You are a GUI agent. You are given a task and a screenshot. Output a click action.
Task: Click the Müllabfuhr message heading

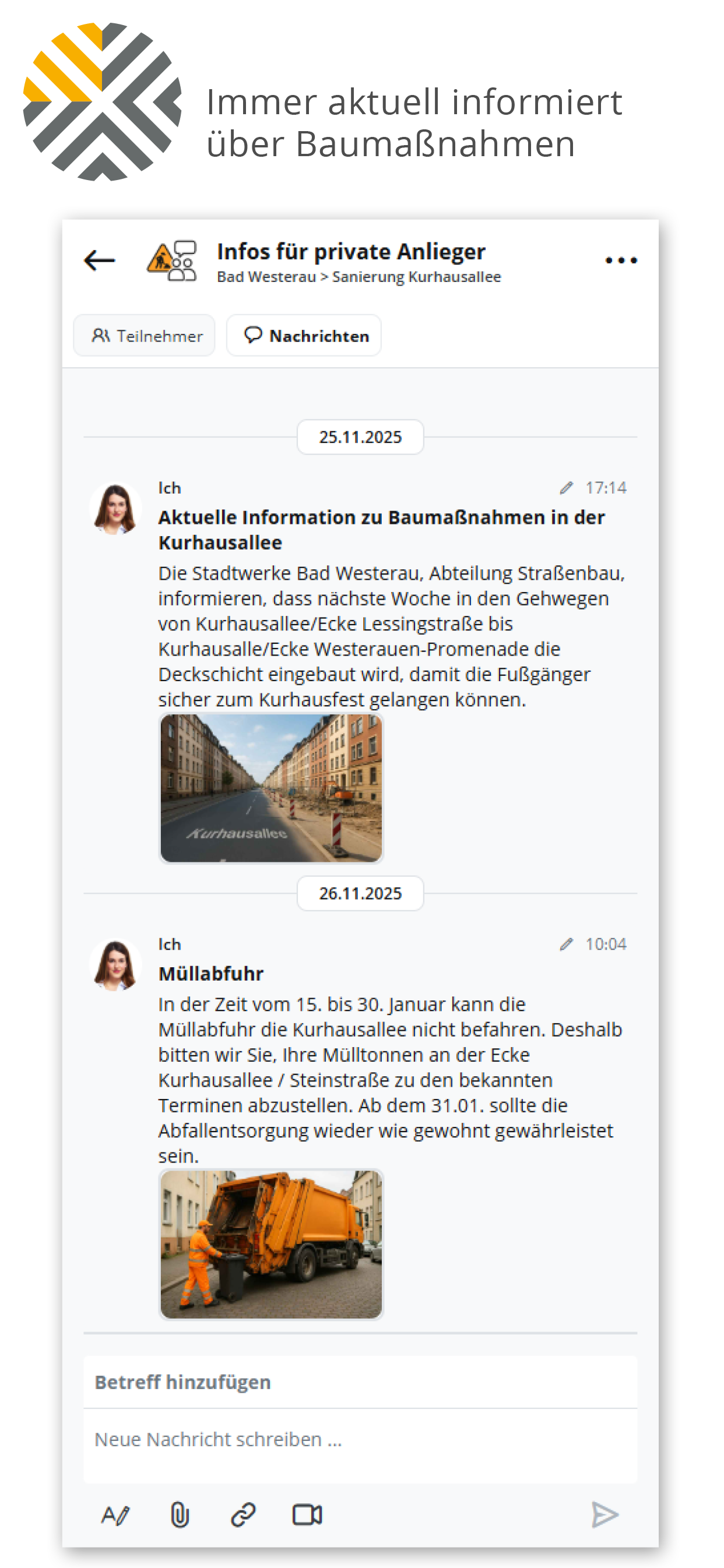210,973
